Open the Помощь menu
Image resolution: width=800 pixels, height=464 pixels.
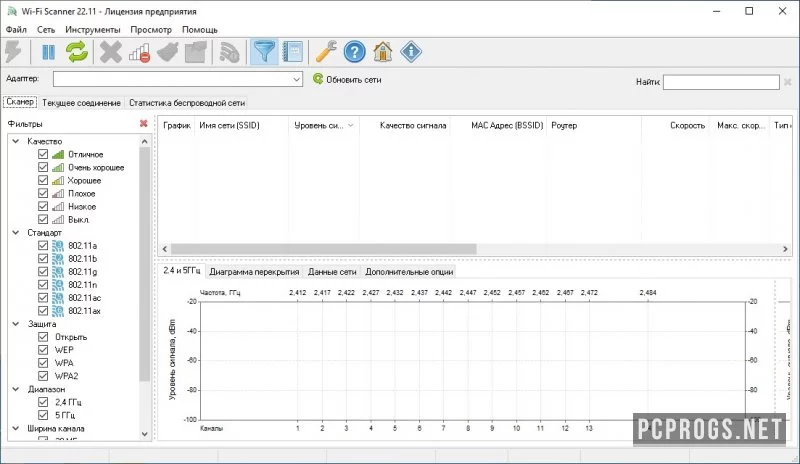tap(199, 30)
